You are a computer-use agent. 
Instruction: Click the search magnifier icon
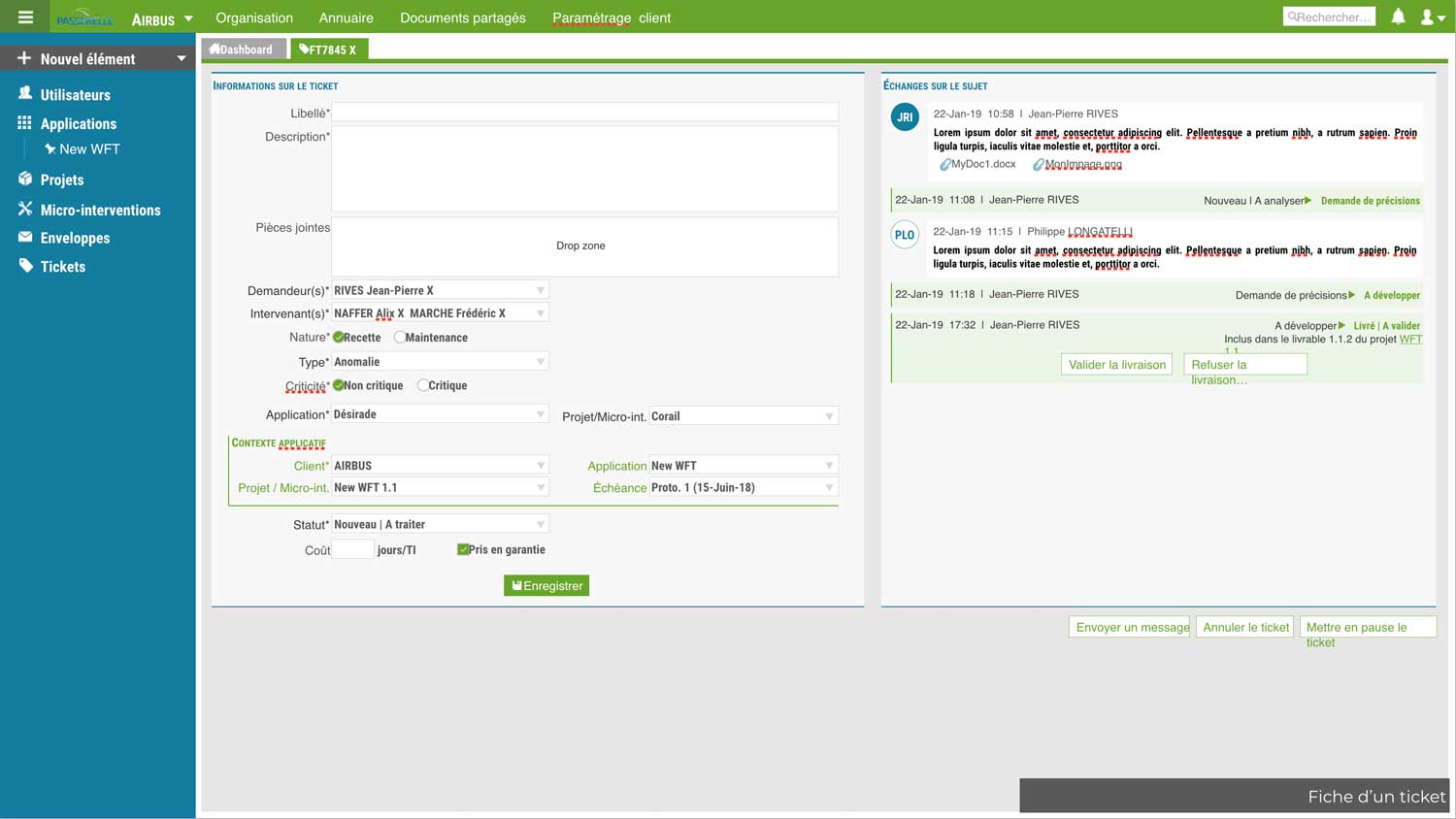[x=1292, y=16]
